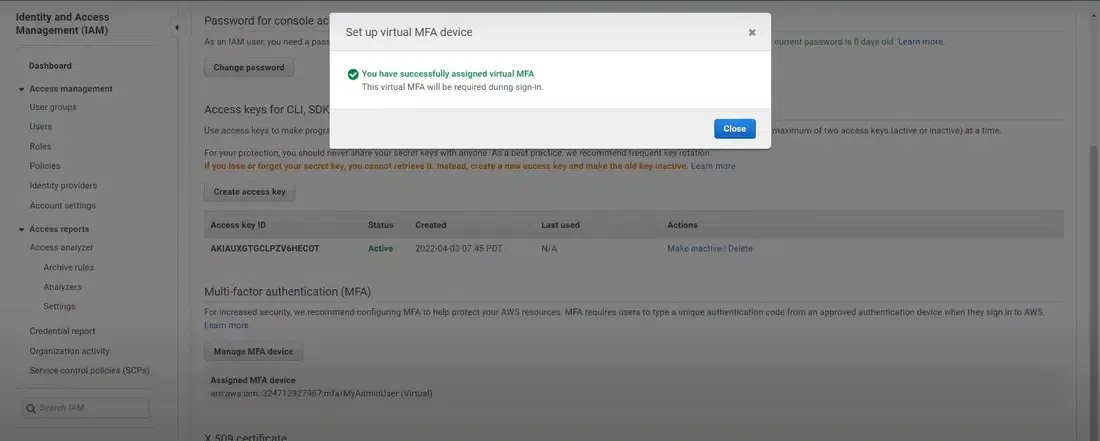The height and width of the screenshot is (441, 1100).
Task: Open Archive rules
Action: click(69, 267)
